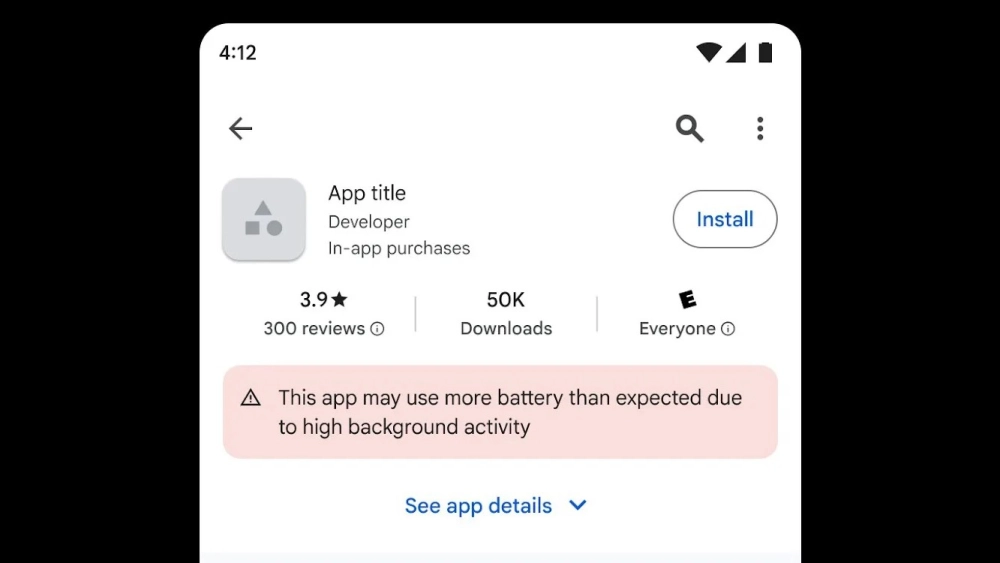Tap the star rating 3.9

323,299
